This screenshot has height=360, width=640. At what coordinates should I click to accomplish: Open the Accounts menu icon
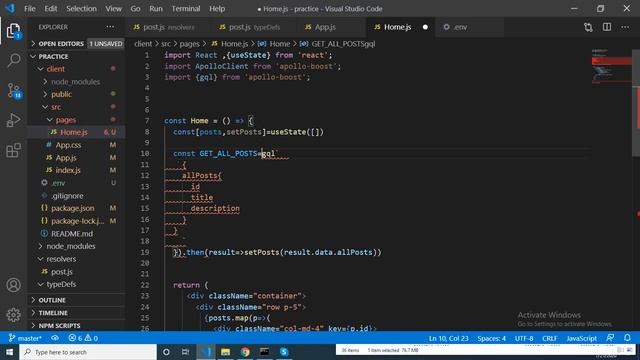[13, 285]
